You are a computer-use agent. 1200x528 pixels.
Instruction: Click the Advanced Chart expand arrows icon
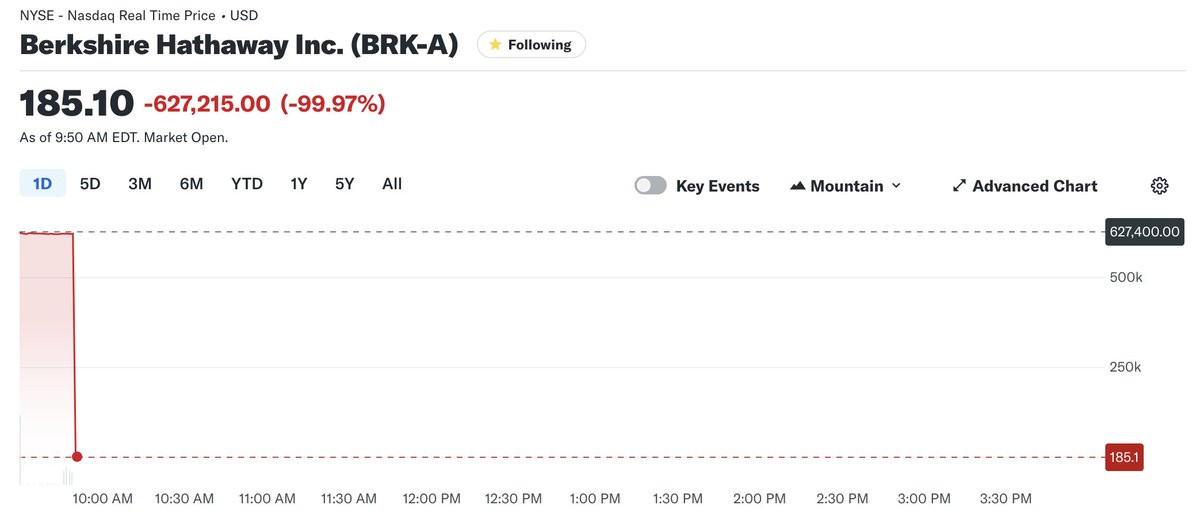pyautogui.click(x=959, y=186)
